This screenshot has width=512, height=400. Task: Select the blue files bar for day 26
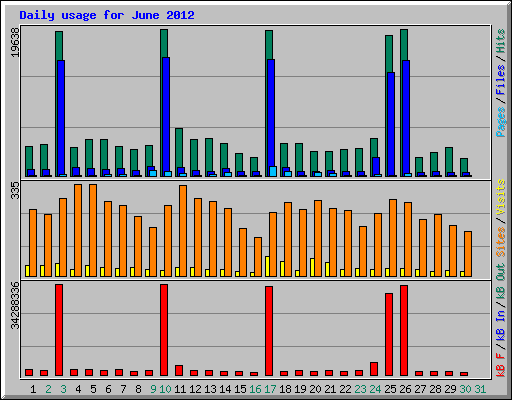coord(406,118)
